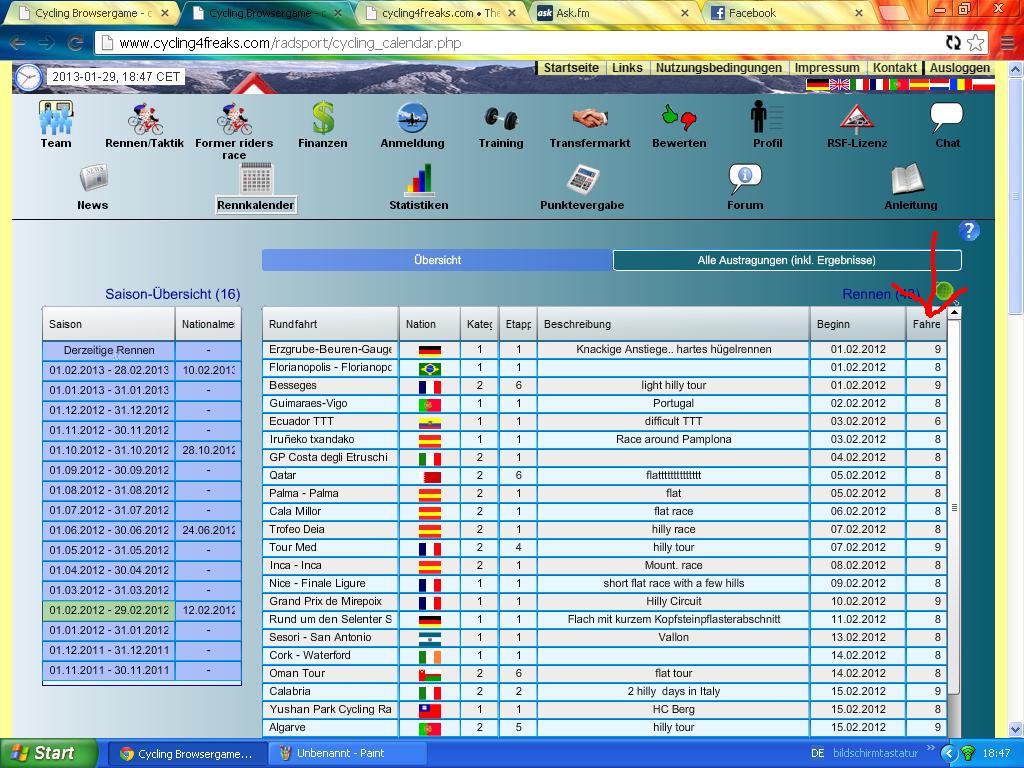The image size is (1024, 768).
Task: Sort races by Beginn column header
Action: point(857,324)
